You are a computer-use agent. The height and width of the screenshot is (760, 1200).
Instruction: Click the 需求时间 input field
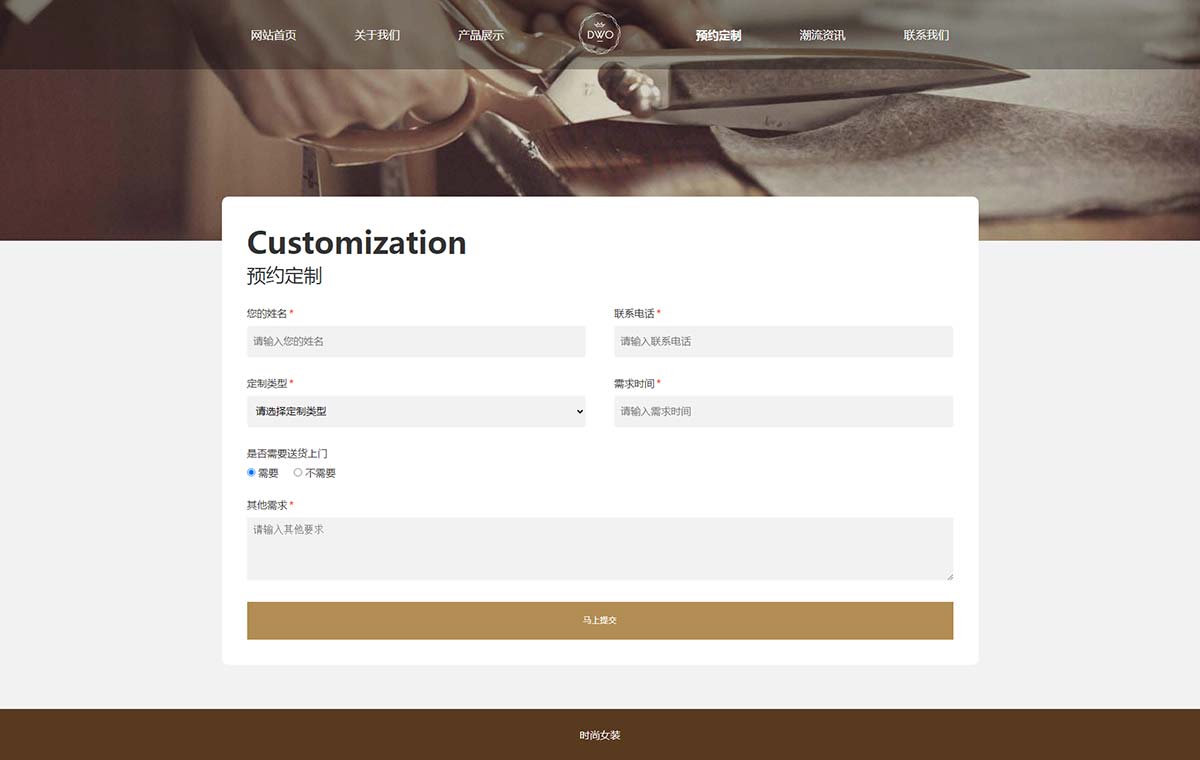(x=783, y=411)
